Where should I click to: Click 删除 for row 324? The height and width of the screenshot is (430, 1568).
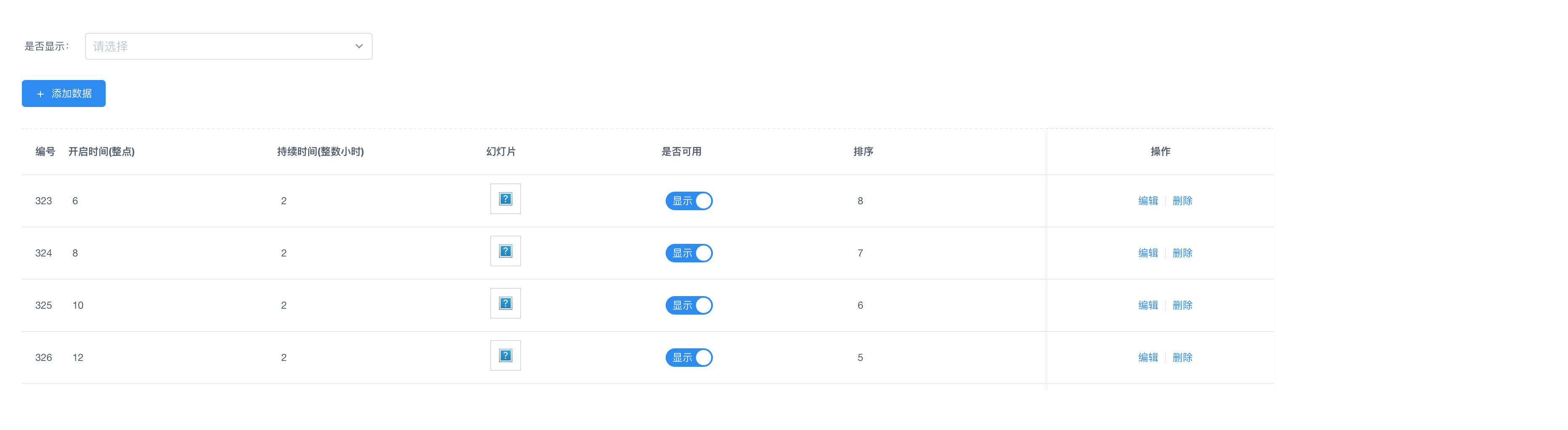[1182, 254]
